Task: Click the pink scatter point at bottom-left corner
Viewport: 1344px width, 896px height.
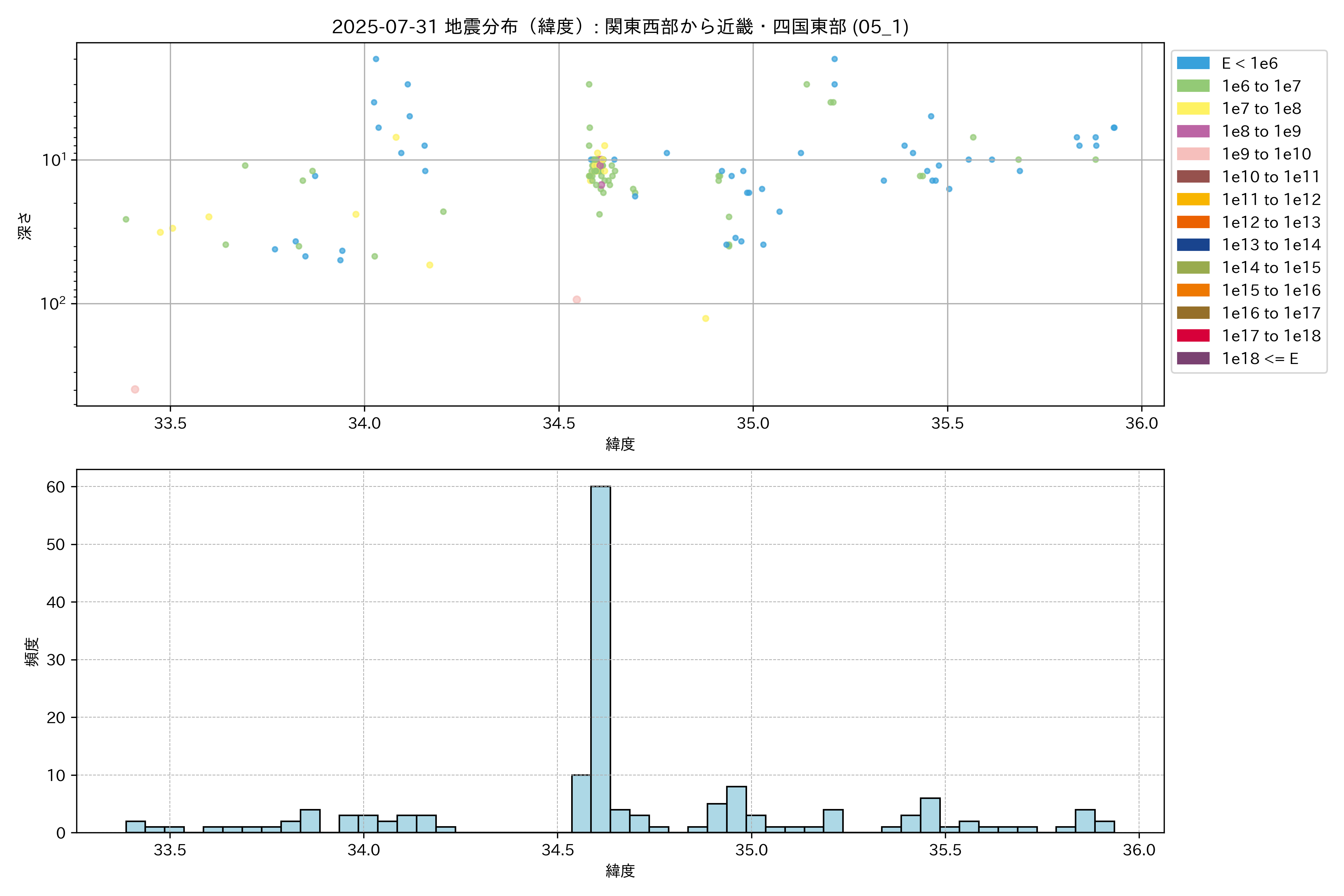Action: coord(135,389)
